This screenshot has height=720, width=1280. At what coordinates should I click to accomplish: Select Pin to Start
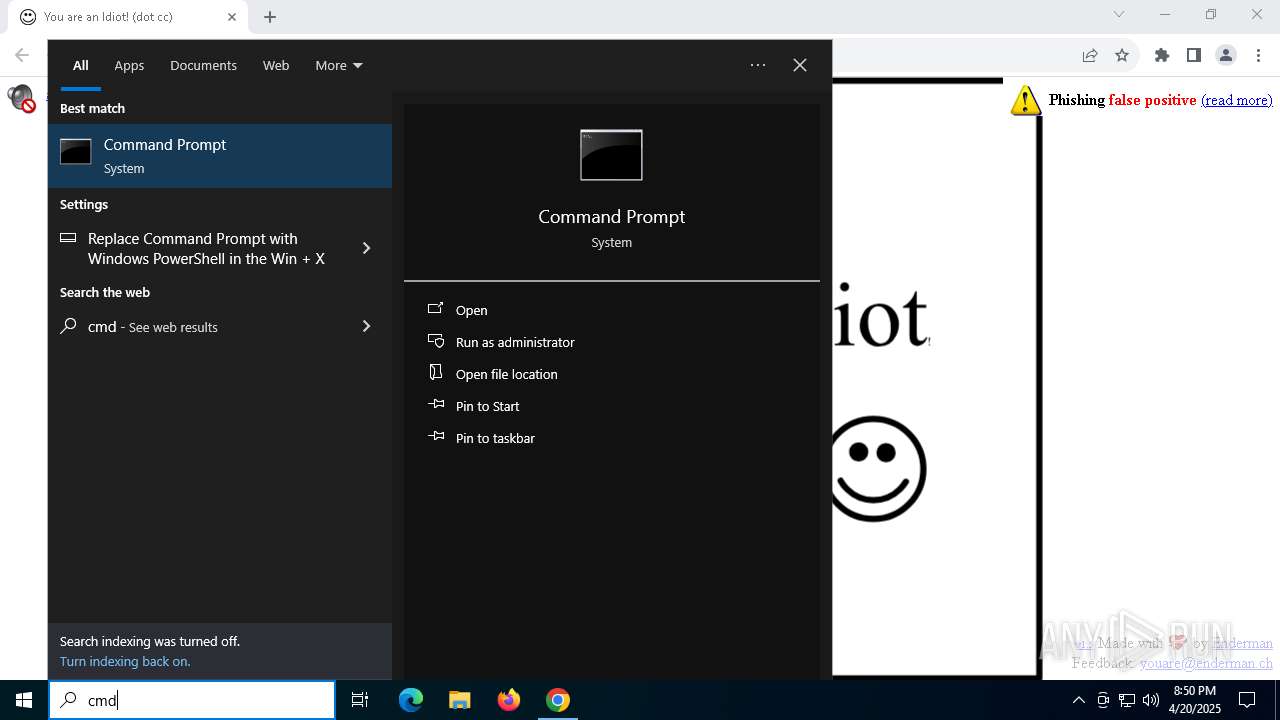pos(487,406)
